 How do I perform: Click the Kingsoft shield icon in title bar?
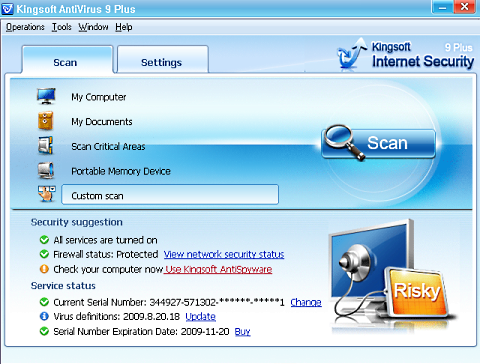point(8,9)
